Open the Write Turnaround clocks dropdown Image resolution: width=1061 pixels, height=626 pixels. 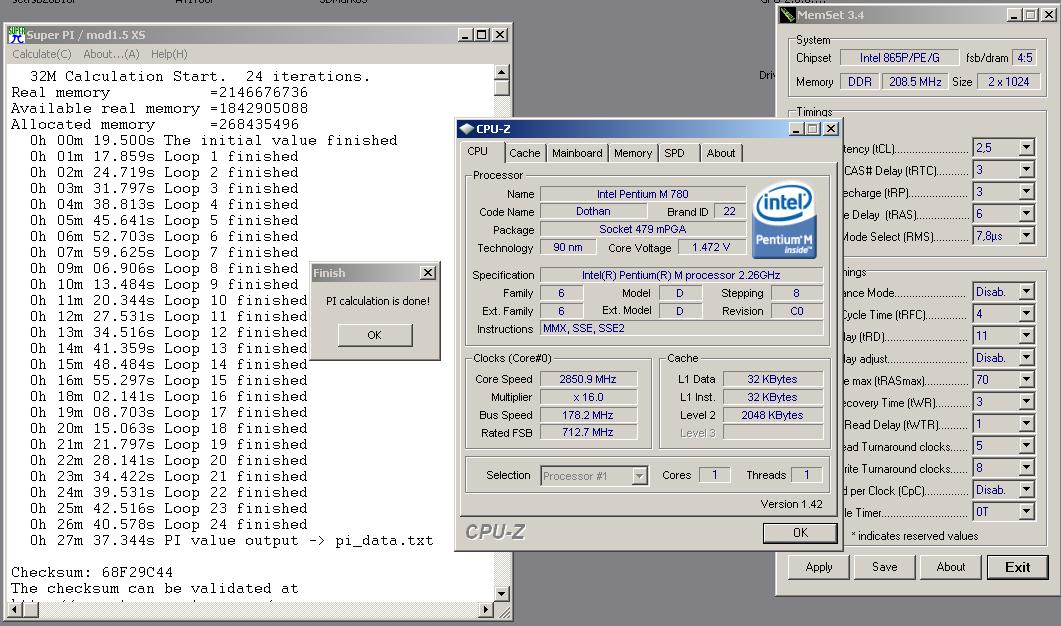click(x=1026, y=468)
